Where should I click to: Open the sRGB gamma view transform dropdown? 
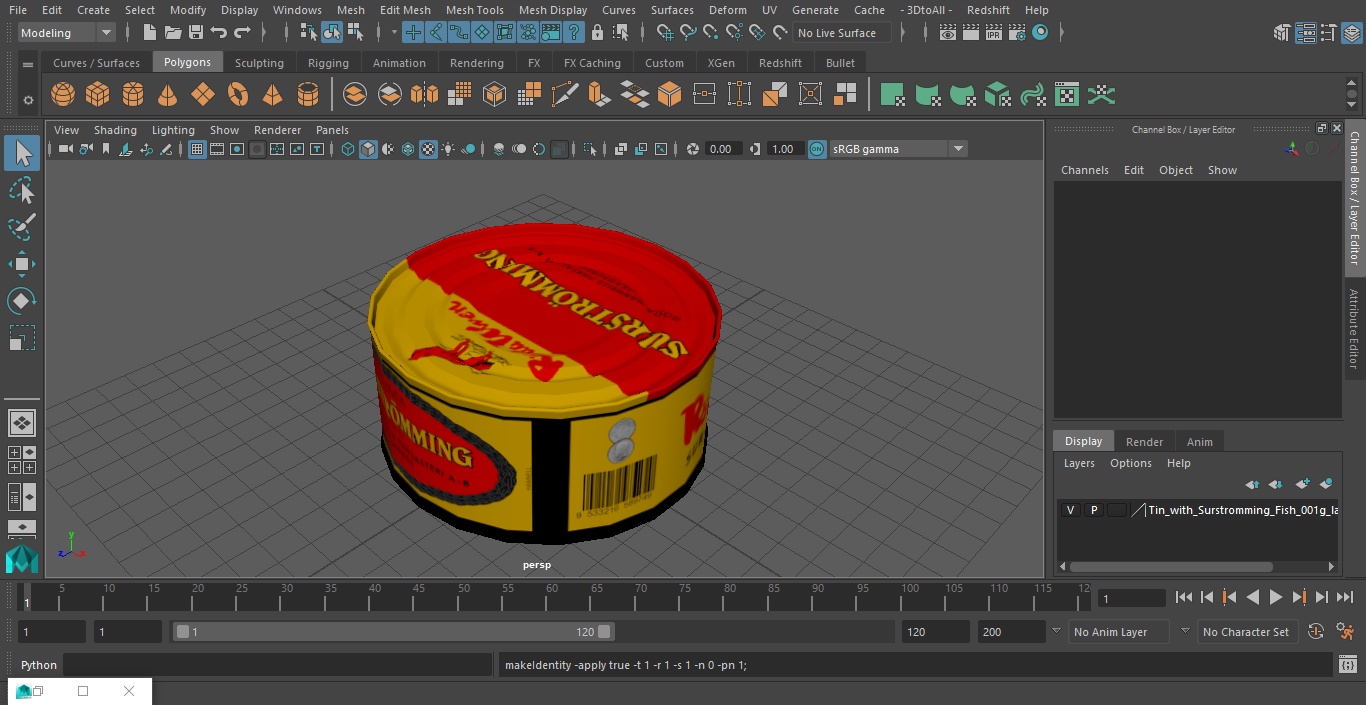click(957, 149)
